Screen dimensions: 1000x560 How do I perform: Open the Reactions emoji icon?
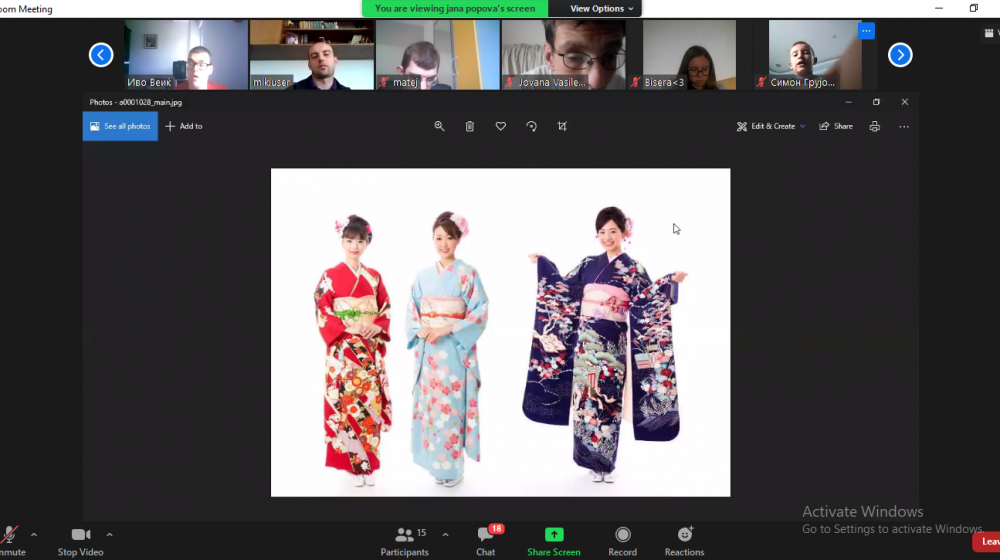684,535
